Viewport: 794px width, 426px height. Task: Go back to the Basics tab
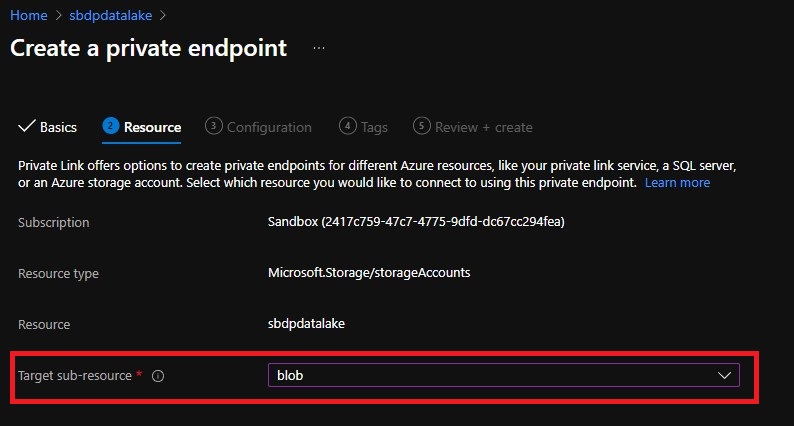click(x=58, y=127)
